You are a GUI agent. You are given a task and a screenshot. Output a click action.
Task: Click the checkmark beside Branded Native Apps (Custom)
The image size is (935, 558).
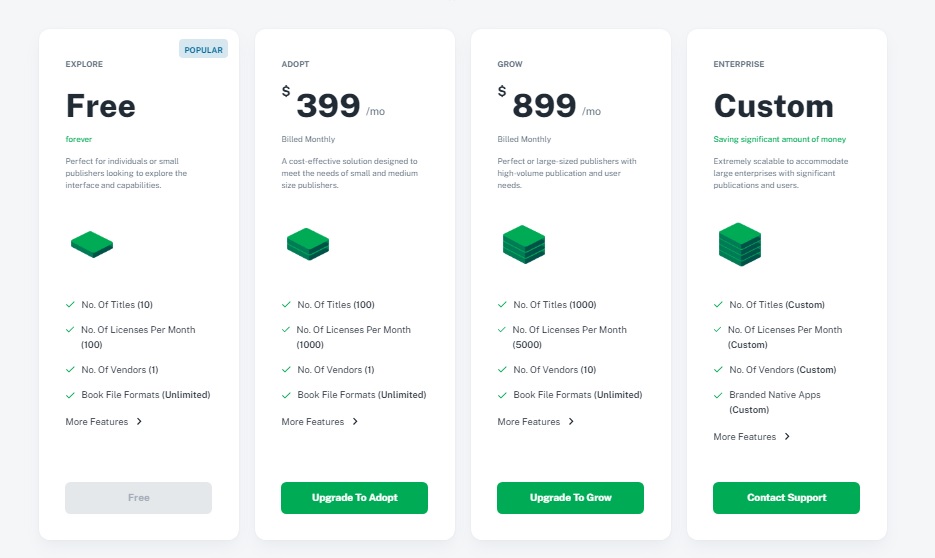(x=717, y=395)
